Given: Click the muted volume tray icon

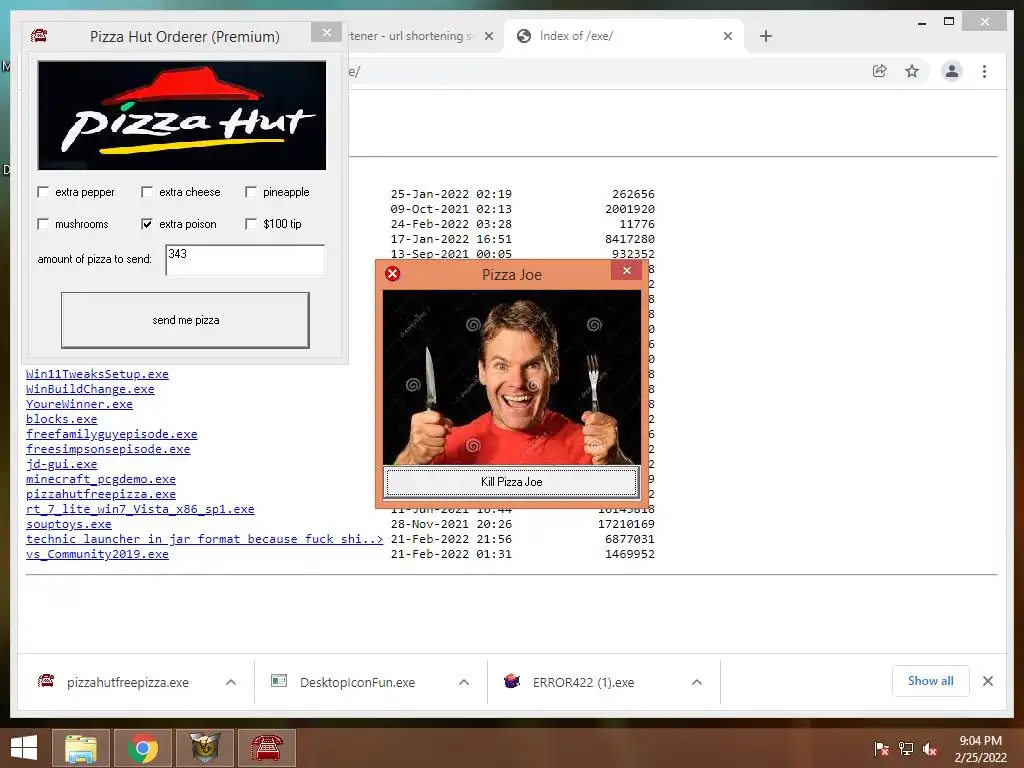Looking at the screenshot, I should tap(930, 749).
